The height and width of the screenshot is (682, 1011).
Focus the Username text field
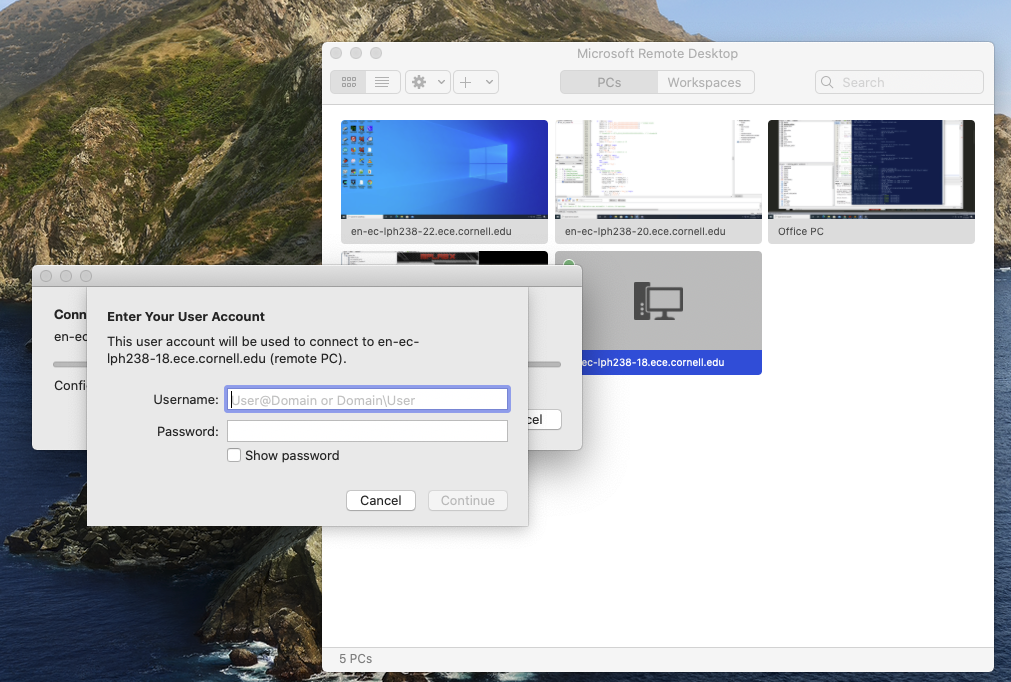tap(367, 399)
